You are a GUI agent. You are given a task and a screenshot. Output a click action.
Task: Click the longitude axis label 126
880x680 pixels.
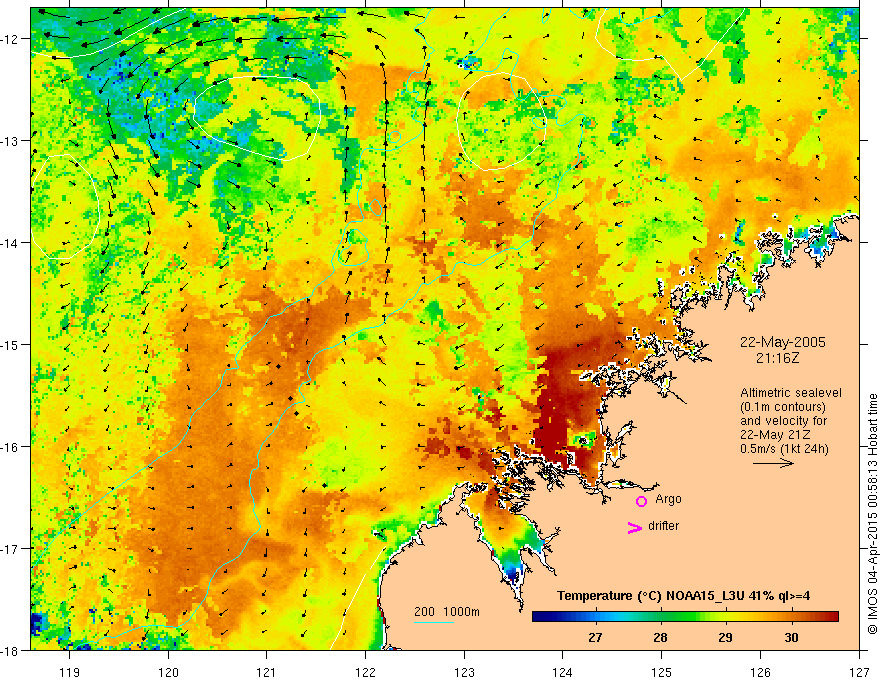(x=760, y=672)
